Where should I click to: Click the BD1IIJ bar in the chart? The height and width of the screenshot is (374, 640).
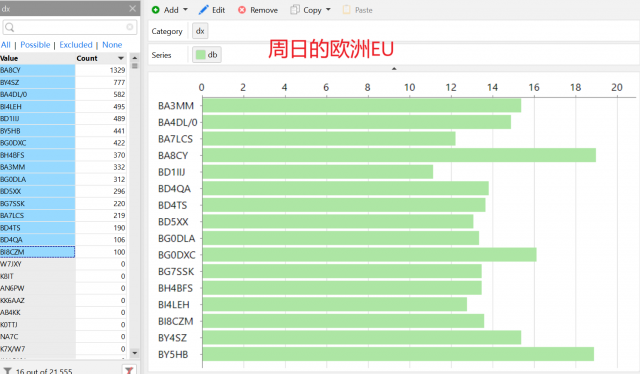click(x=318, y=172)
